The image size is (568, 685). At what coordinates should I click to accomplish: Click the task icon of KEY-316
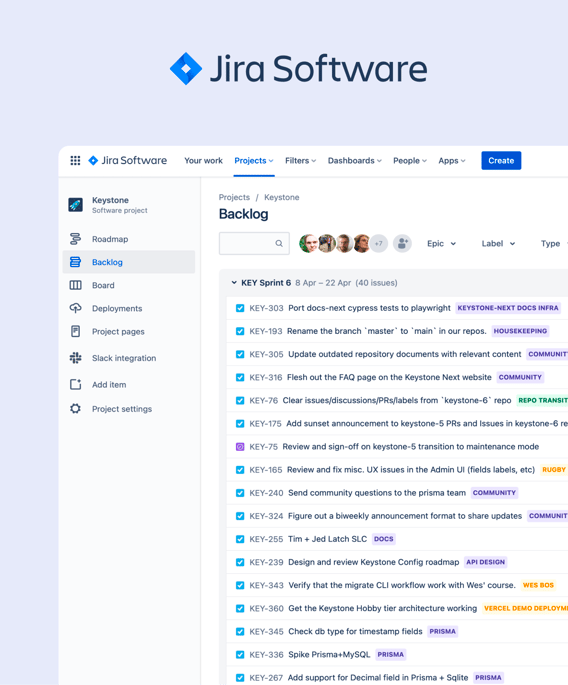coord(240,377)
